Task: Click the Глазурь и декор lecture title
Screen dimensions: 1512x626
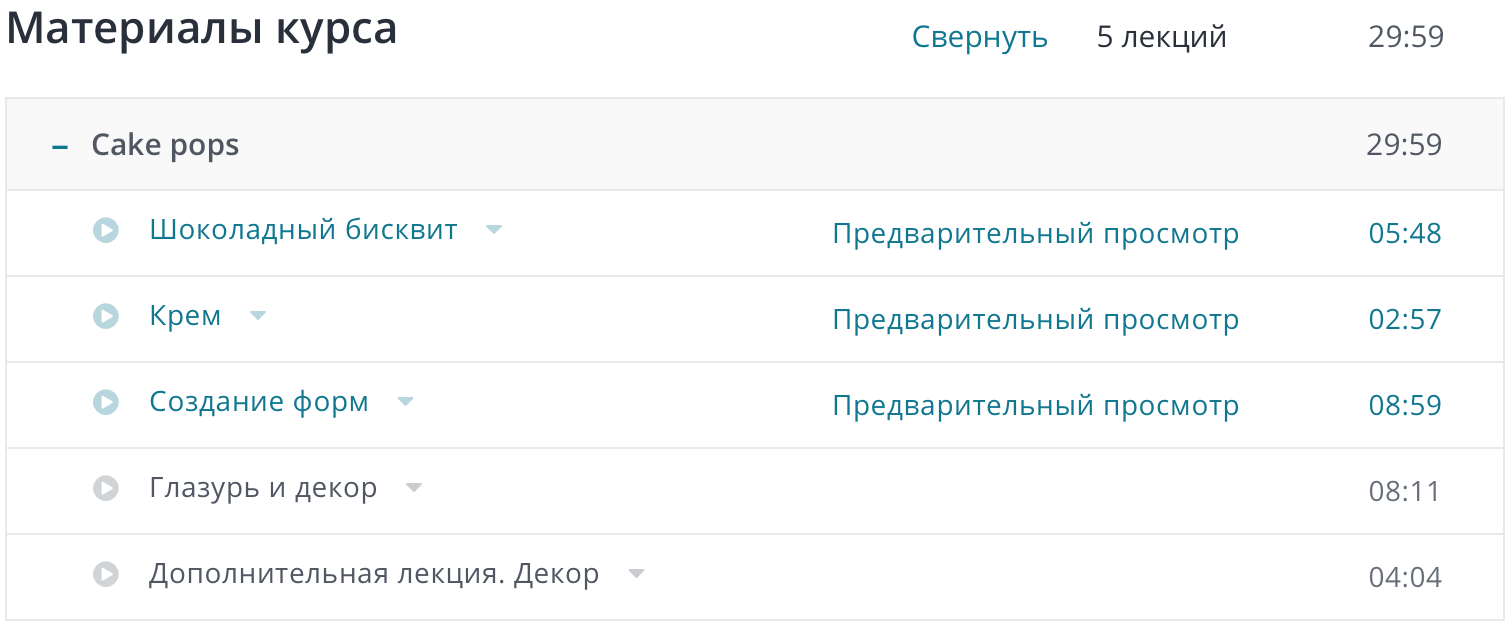Action: tap(263, 488)
